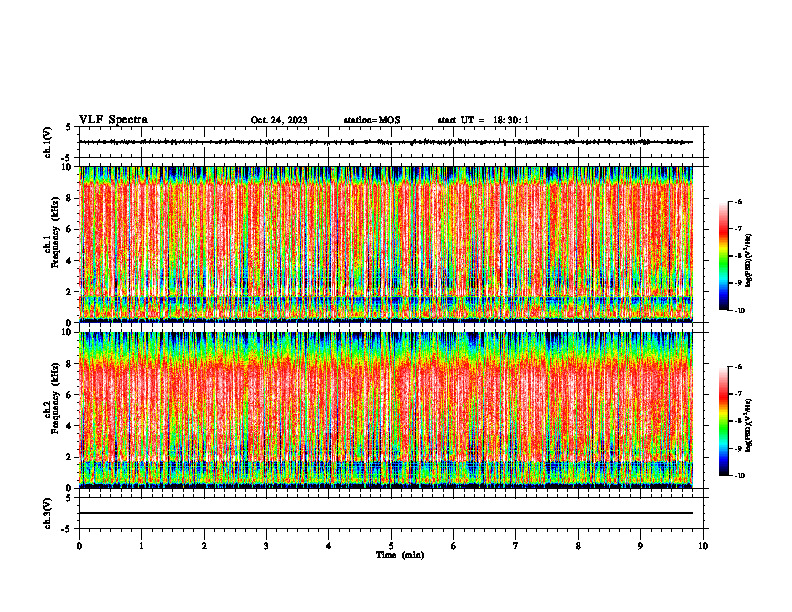Screen dimensions: 792x612
Task: Select the date text "Oct. 24, 2023"
Action: coord(279,120)
